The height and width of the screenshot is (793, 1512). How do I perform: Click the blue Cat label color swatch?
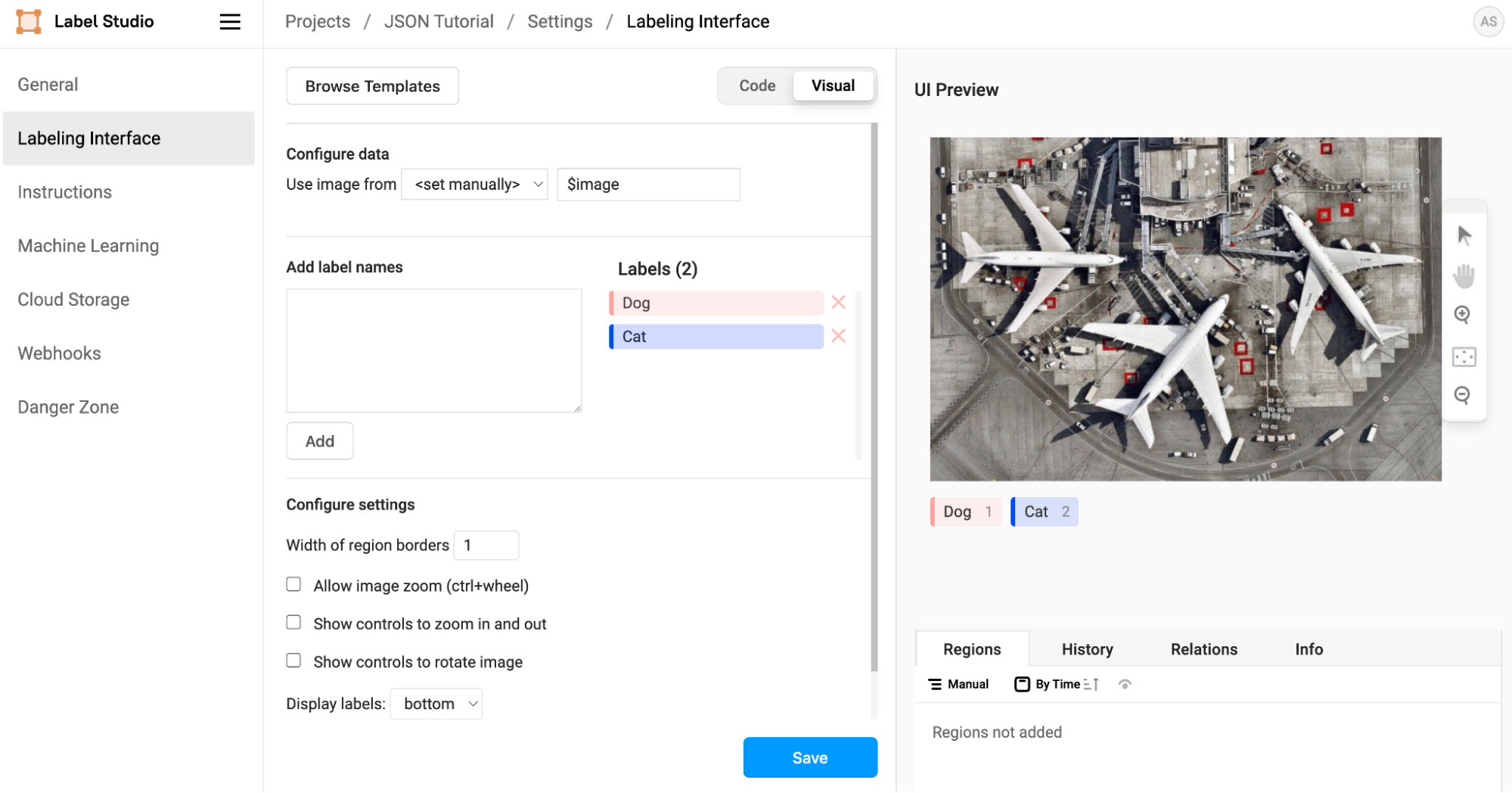point(612,337)
